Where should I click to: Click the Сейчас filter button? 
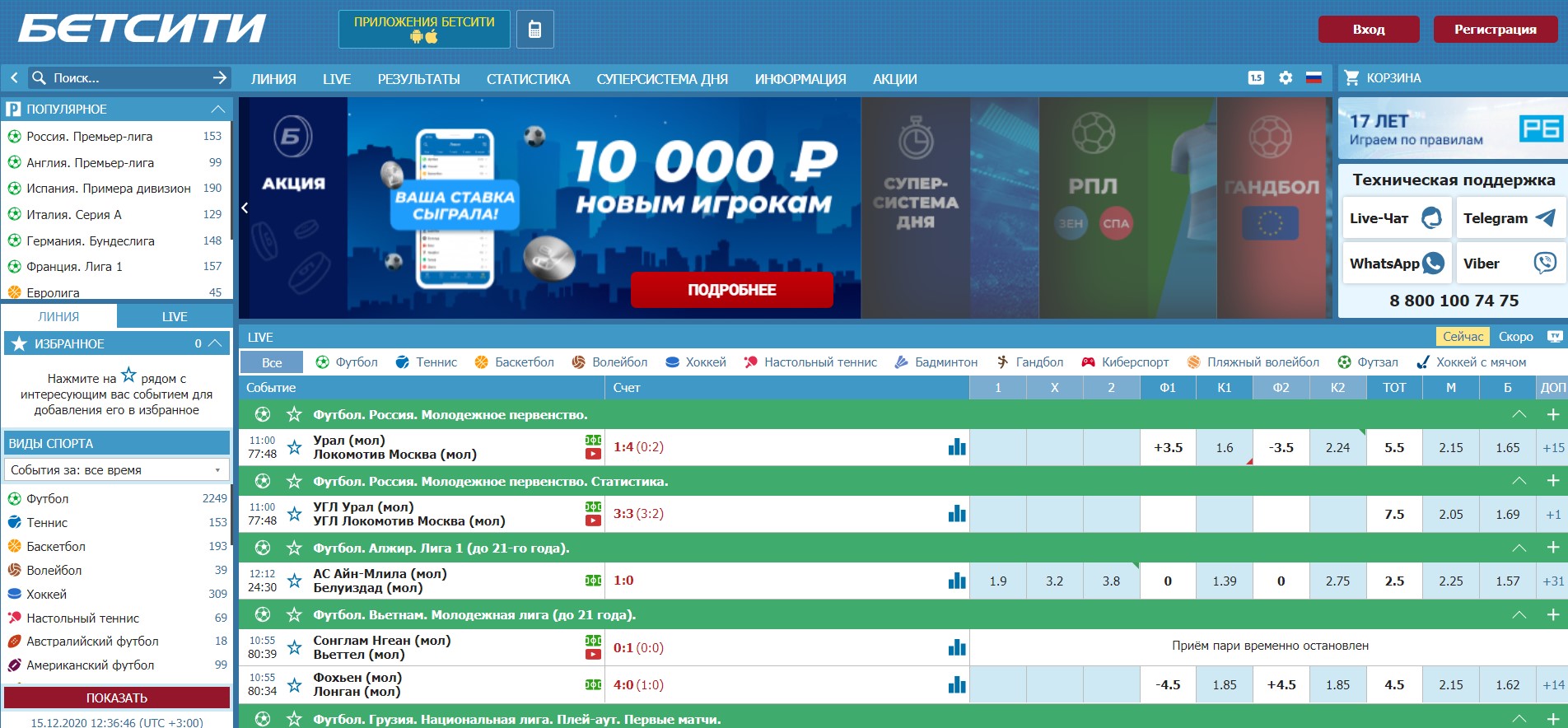click(1463, 336)
